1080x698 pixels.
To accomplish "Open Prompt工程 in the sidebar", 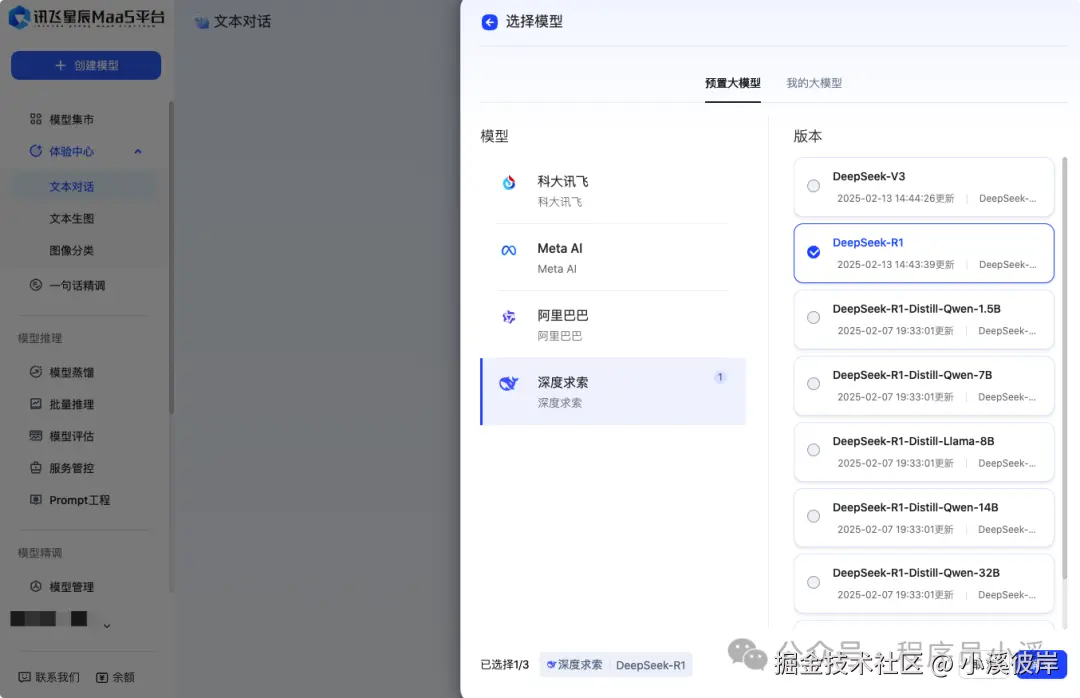I will coord(79,500).
